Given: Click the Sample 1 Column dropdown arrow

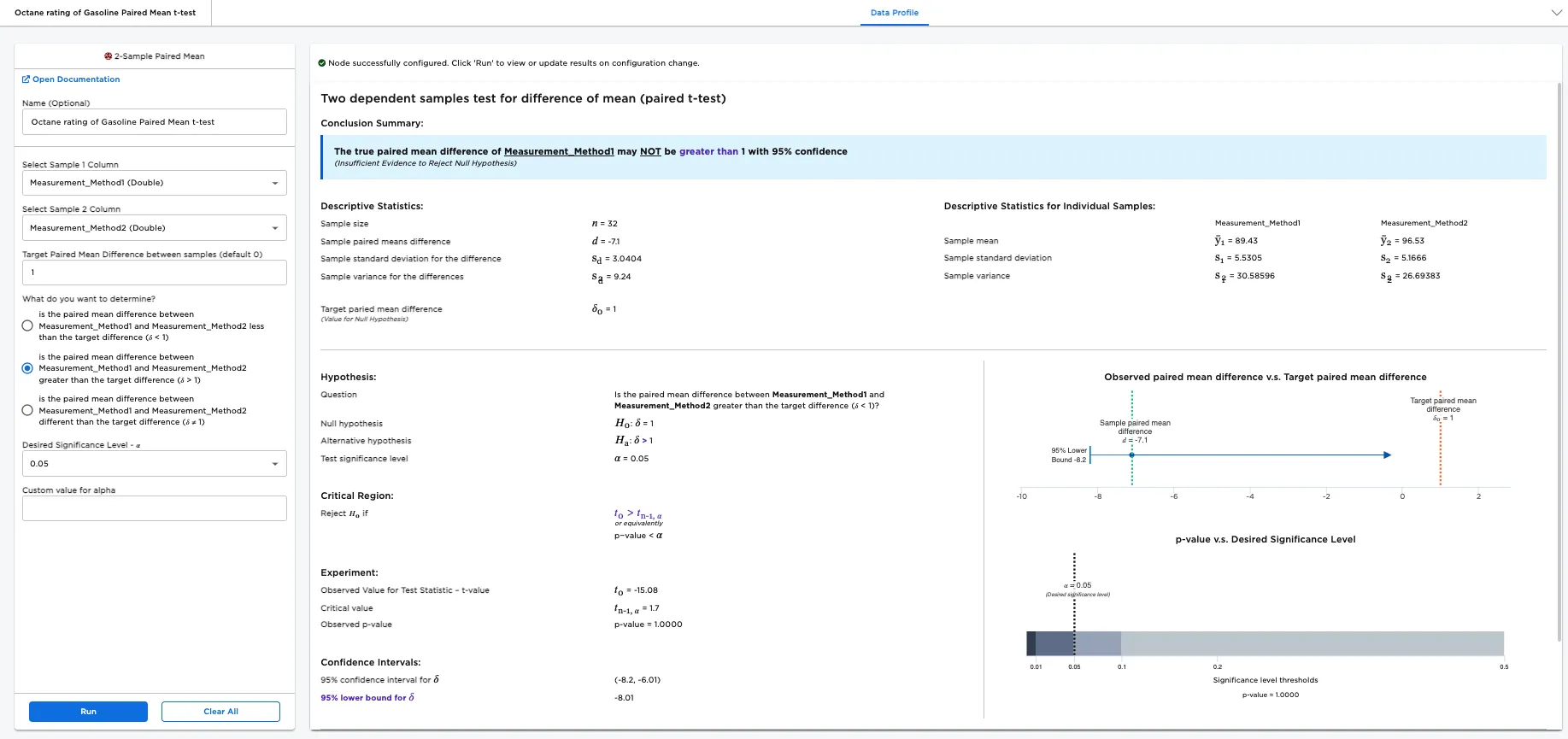Looking at the screenshot, I should [274, 184].
